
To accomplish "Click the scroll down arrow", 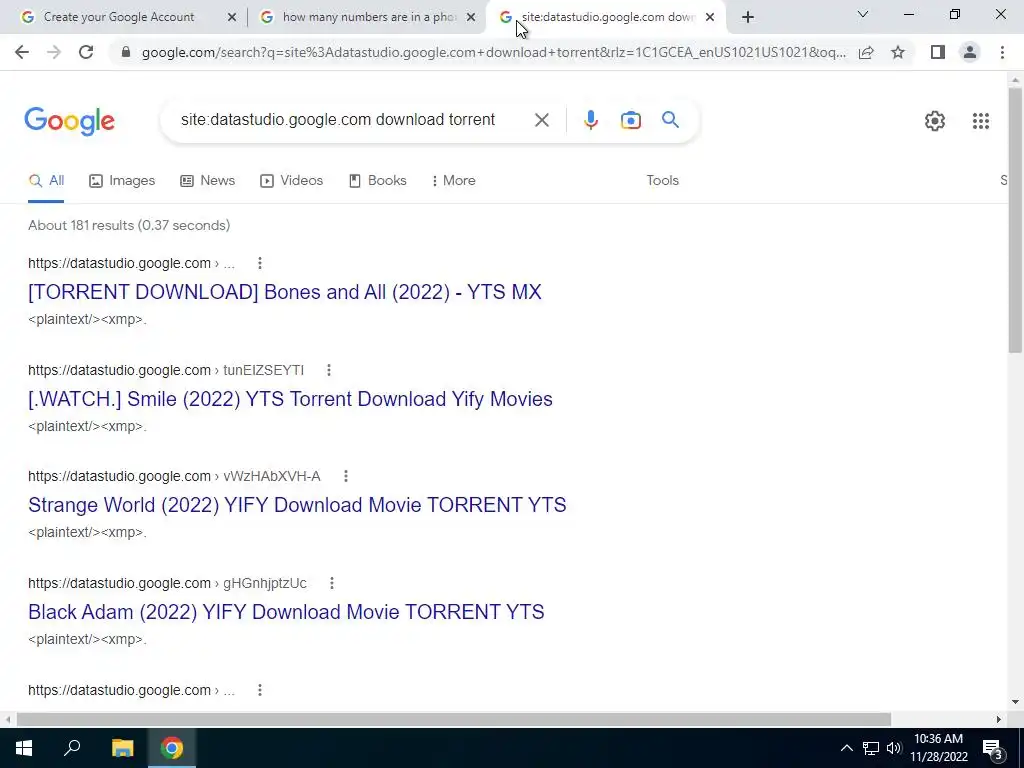I will point(1015,702).
